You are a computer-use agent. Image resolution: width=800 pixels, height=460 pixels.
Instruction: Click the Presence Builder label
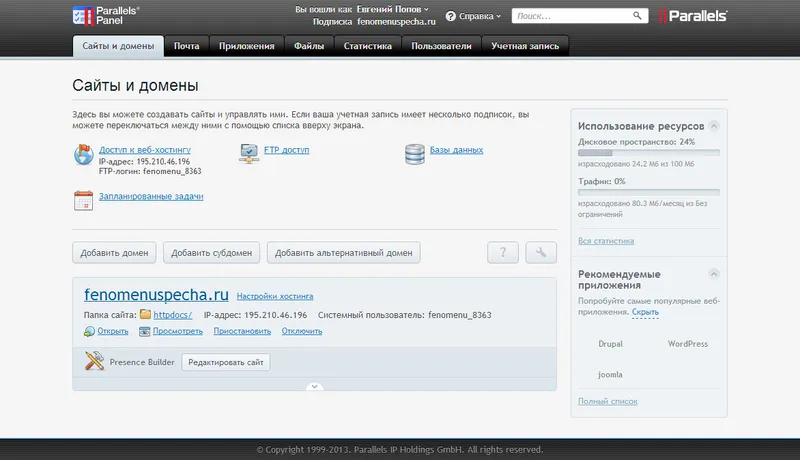tap(142, 362)
